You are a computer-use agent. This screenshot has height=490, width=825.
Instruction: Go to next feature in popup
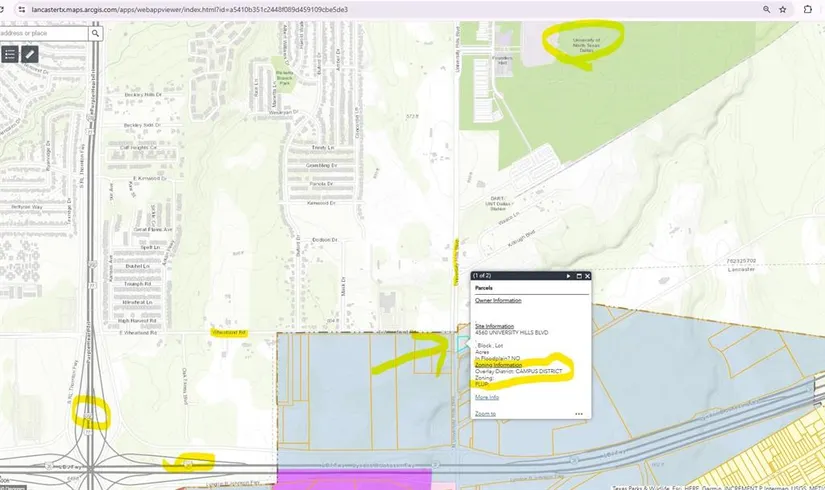[568, 275]
